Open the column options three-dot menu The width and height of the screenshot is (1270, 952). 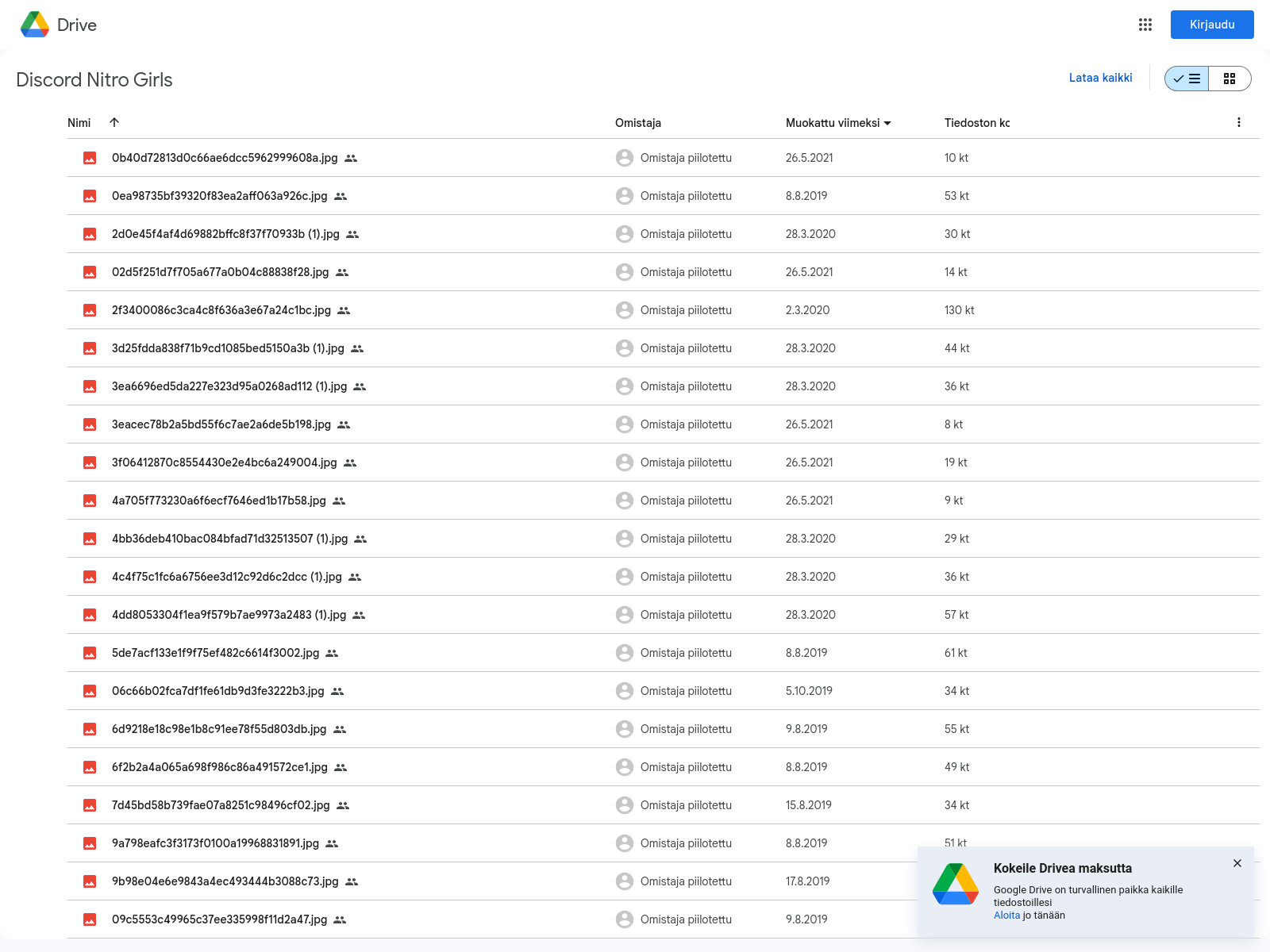(1239, 122)
